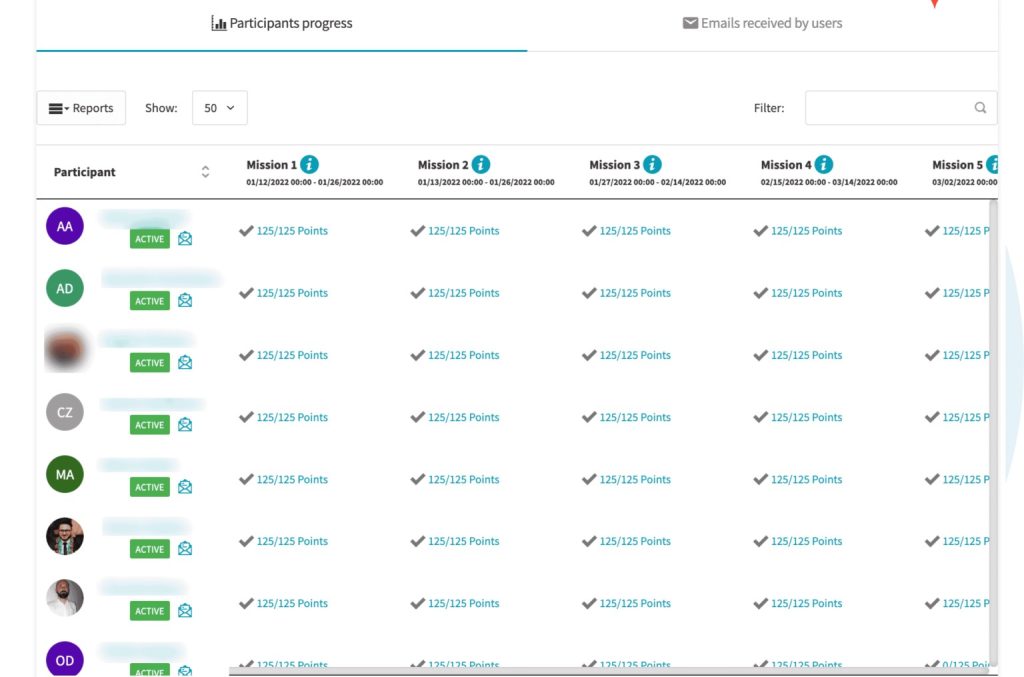
Task: Open bow-tie row's Mission 4 points
Action: pyautogui.click(x=807, y=541)
